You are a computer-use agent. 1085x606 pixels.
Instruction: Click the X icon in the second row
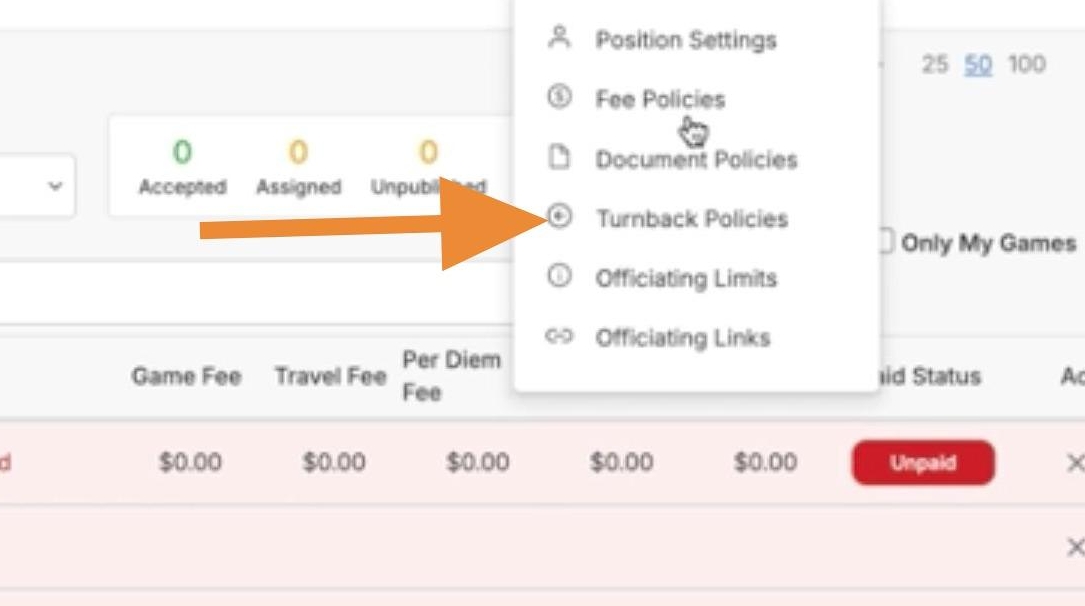[1075, 547]
